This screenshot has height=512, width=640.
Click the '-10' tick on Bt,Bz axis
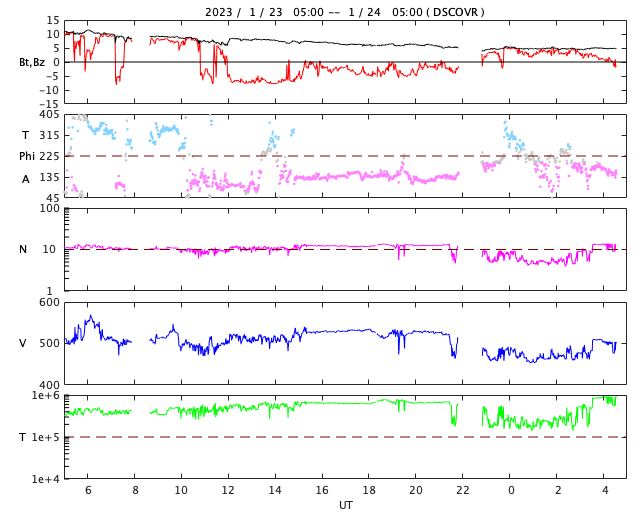point(49,90)
